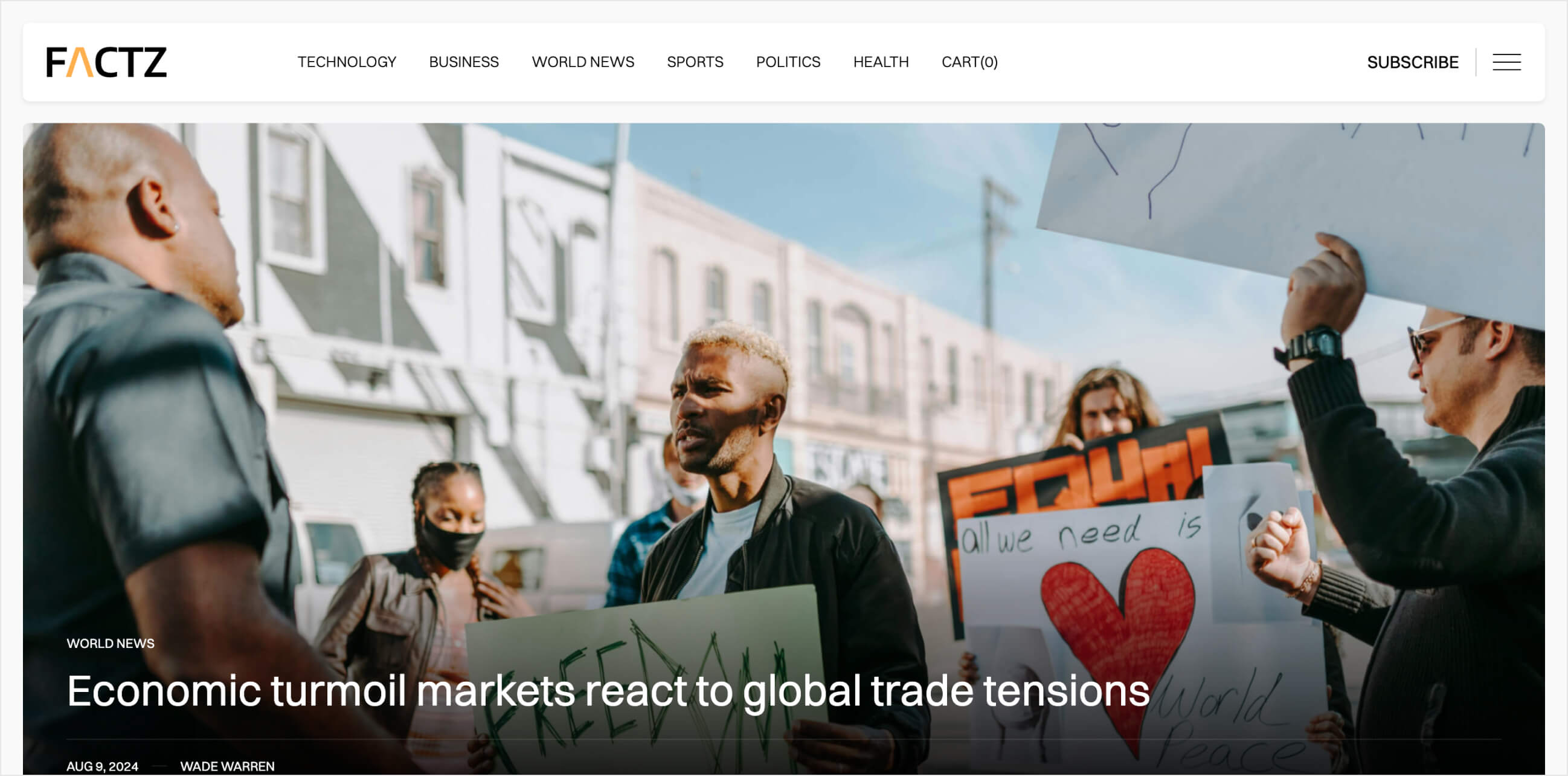
Task: Open the Health section
Action: 880,62
